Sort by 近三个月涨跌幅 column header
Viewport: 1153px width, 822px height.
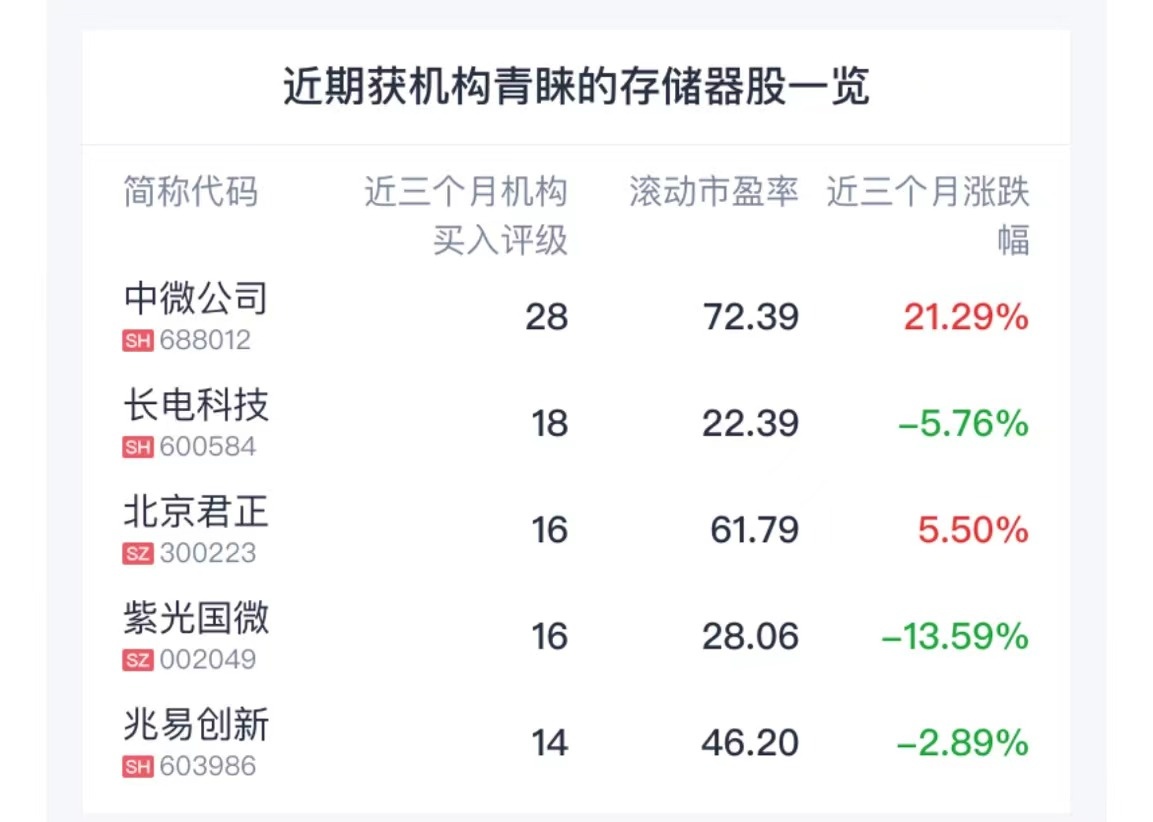(928, 215)
